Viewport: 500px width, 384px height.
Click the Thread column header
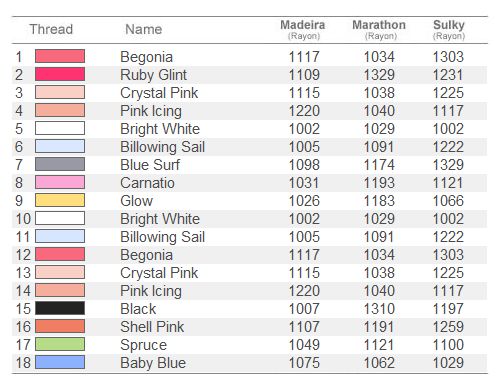click(51, 29)
